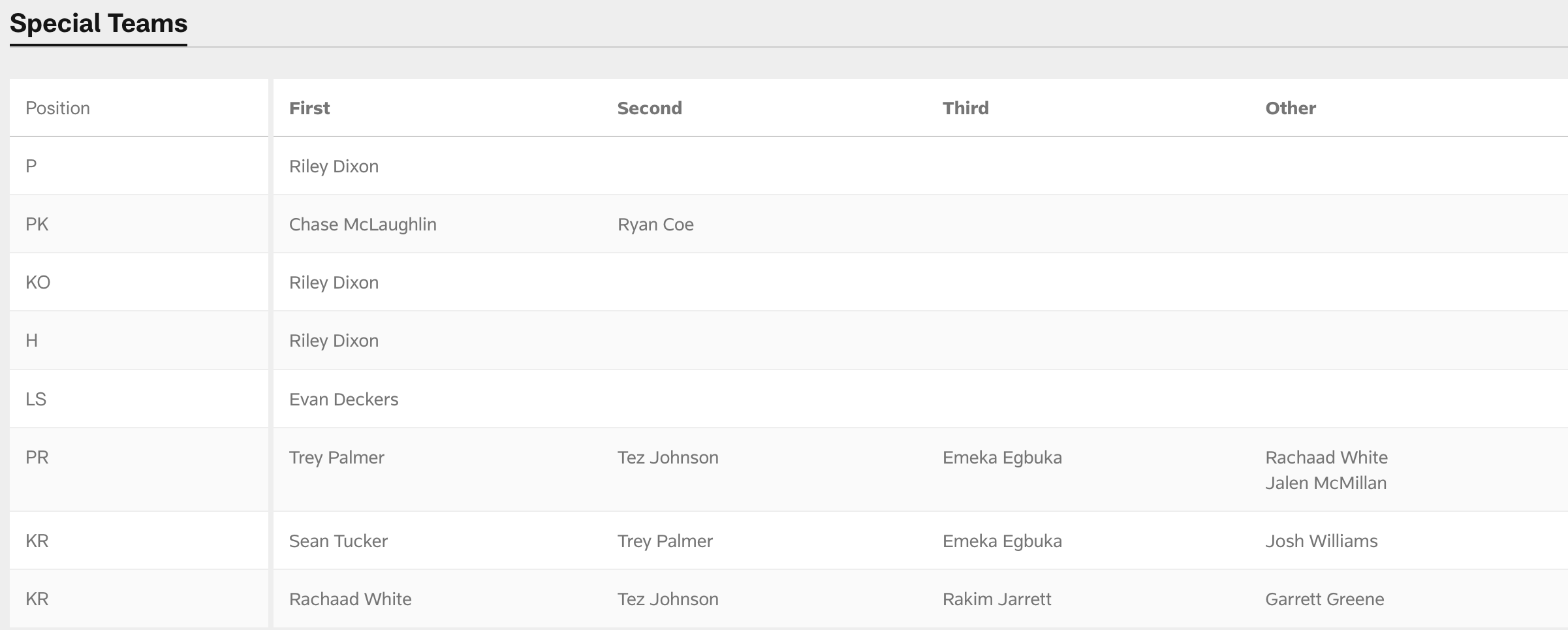Open long snapper Evan Deckers
1568x630 pixels.
(343, 400)
